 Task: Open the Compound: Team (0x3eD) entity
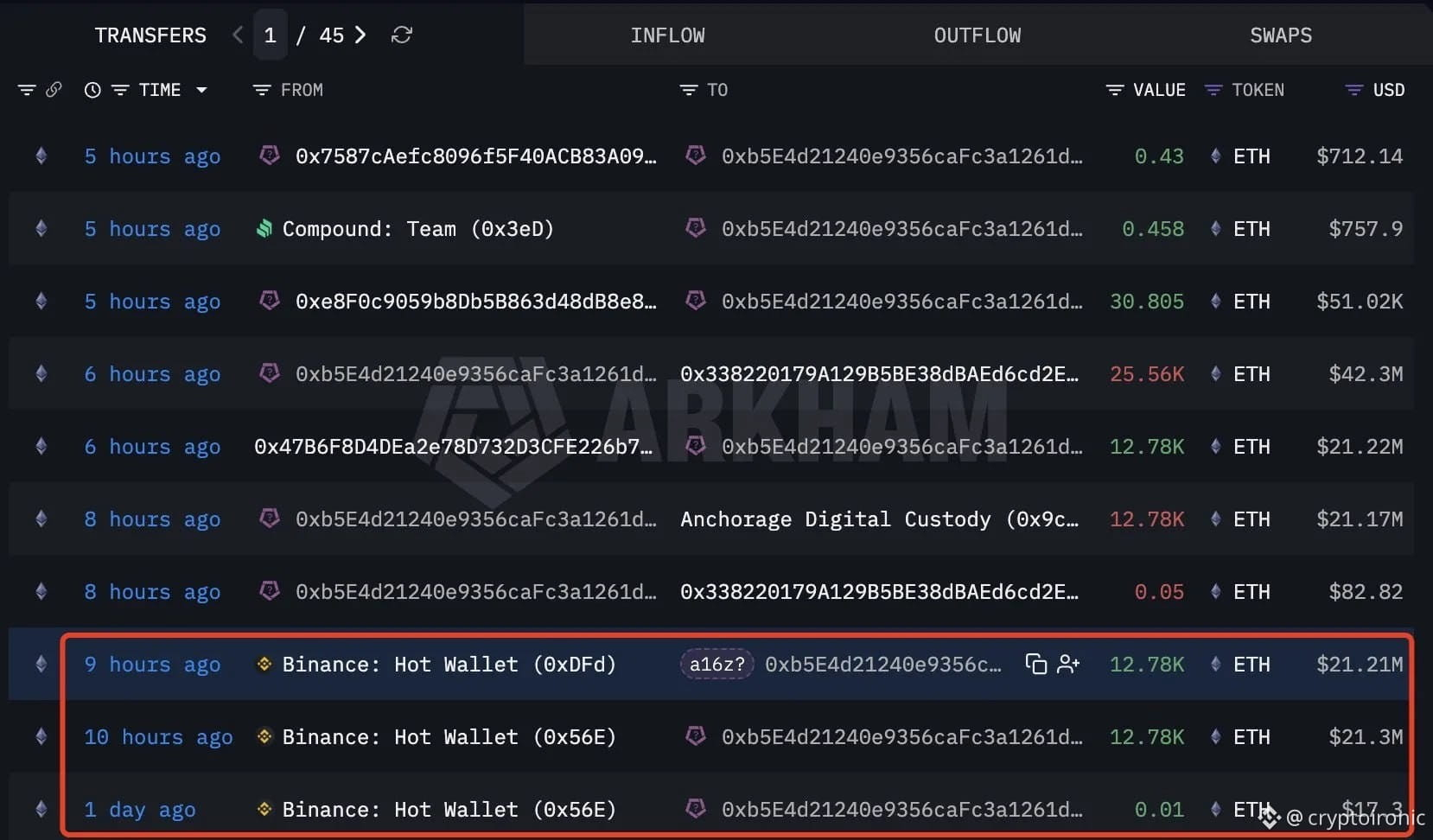coord(418,229)
